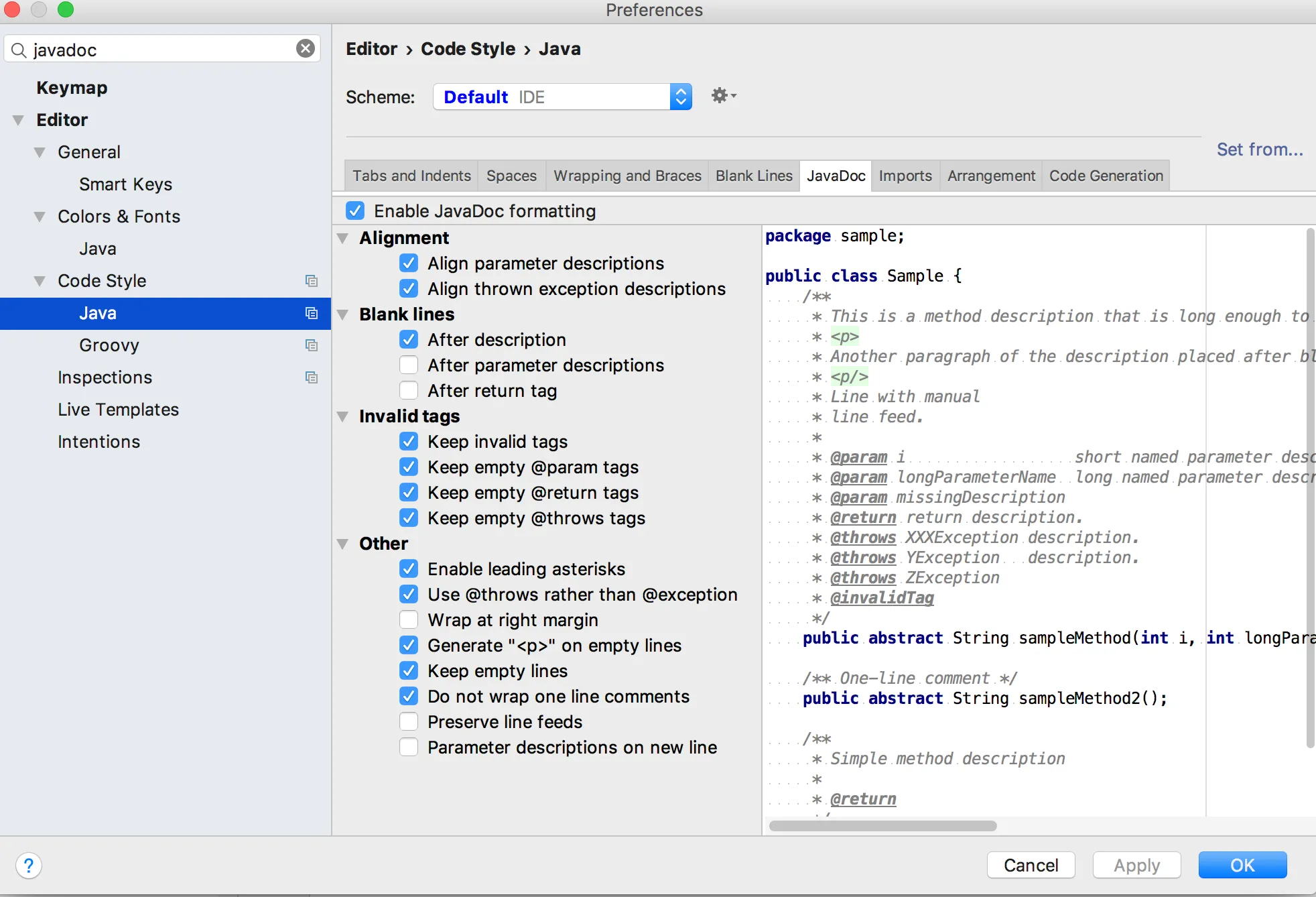Select Live Templates in the sidebar

point(118,410)
